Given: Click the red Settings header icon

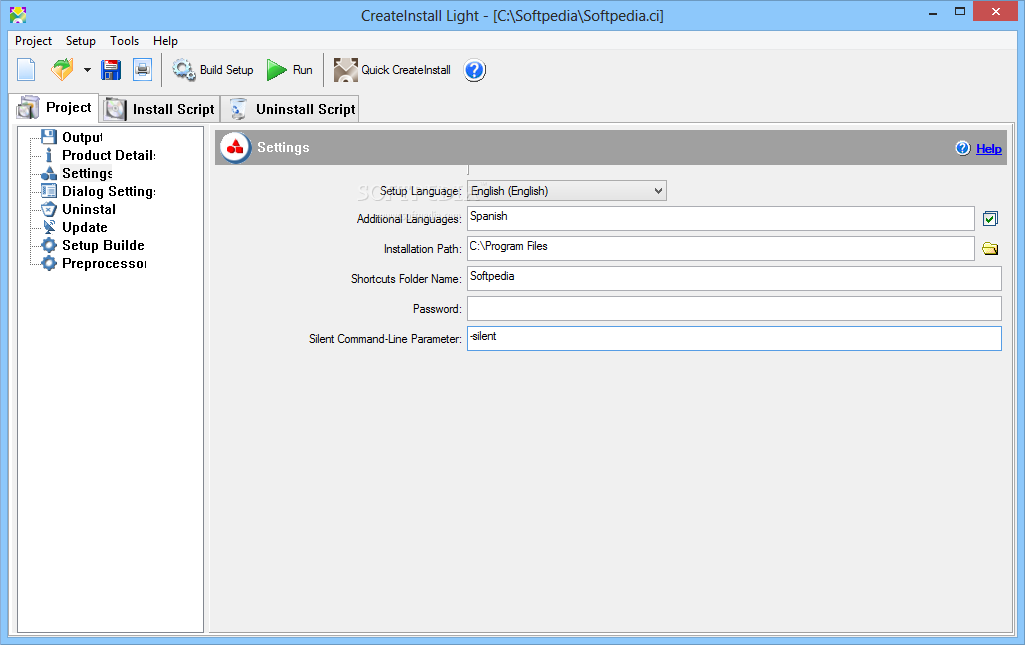Looking at the screenshot, I should click(x=235, y=148).
